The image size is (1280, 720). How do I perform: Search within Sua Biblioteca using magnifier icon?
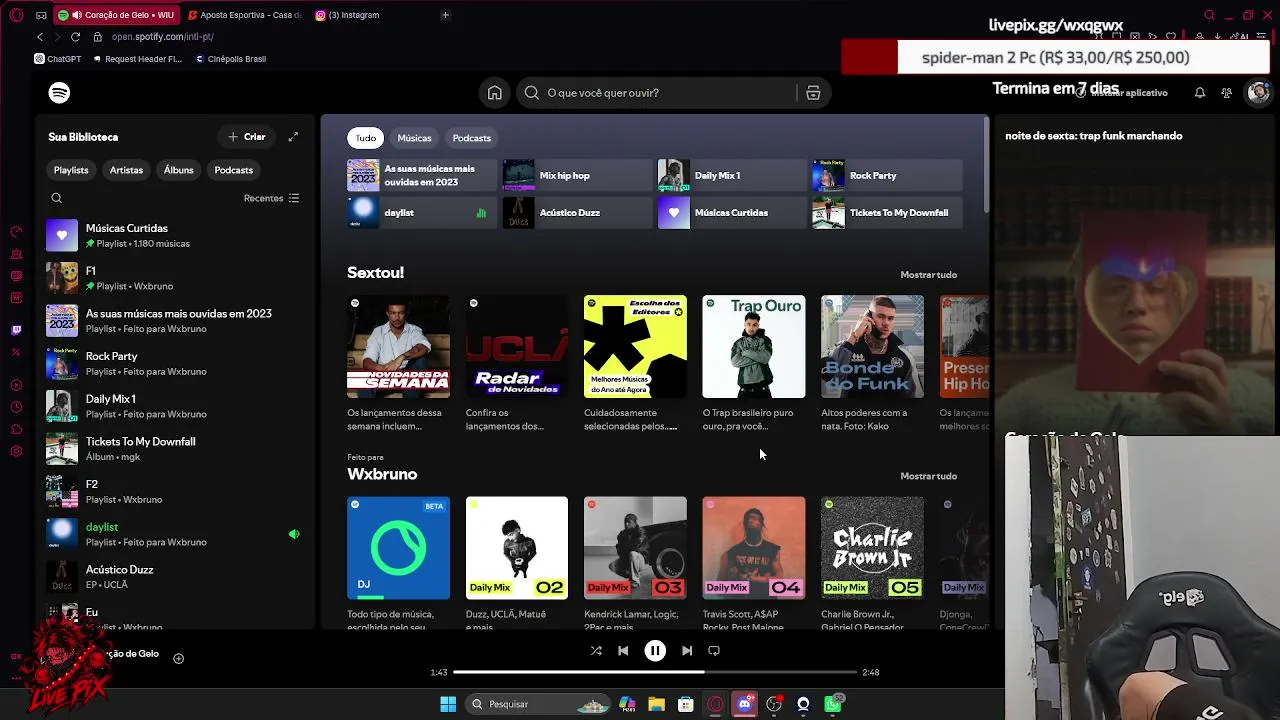pos(57,198)
